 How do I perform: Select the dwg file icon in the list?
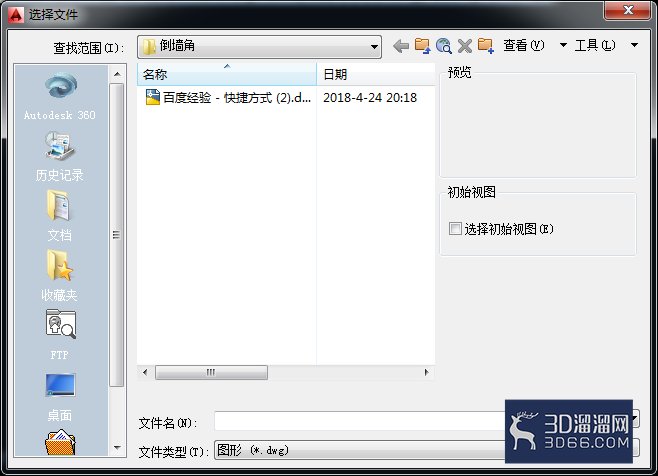click(153, 97)
